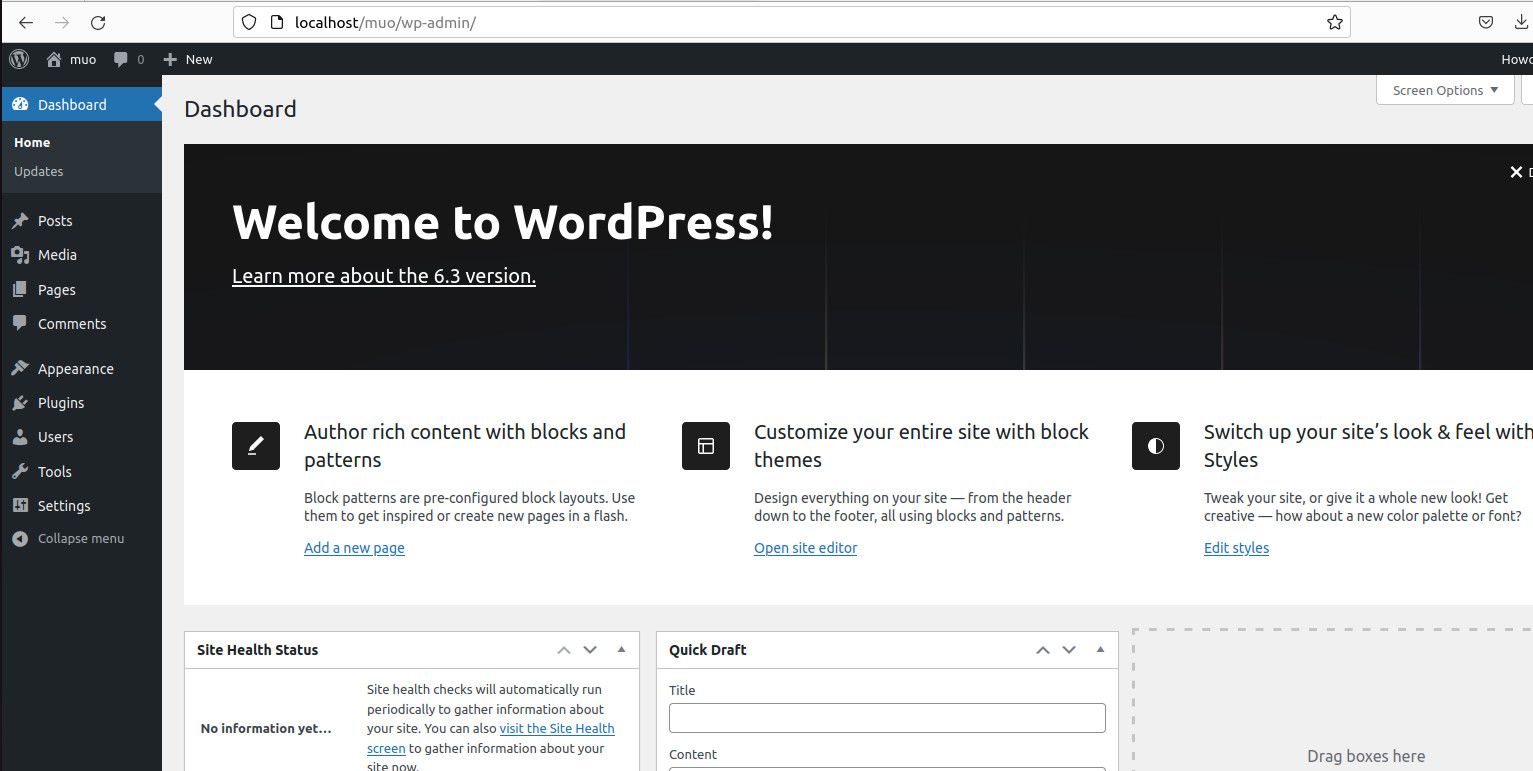The height and width of the screenshot is (771, 1533).
Task: Select Updates under the Dashboard menu
Action: pos(38,171)
